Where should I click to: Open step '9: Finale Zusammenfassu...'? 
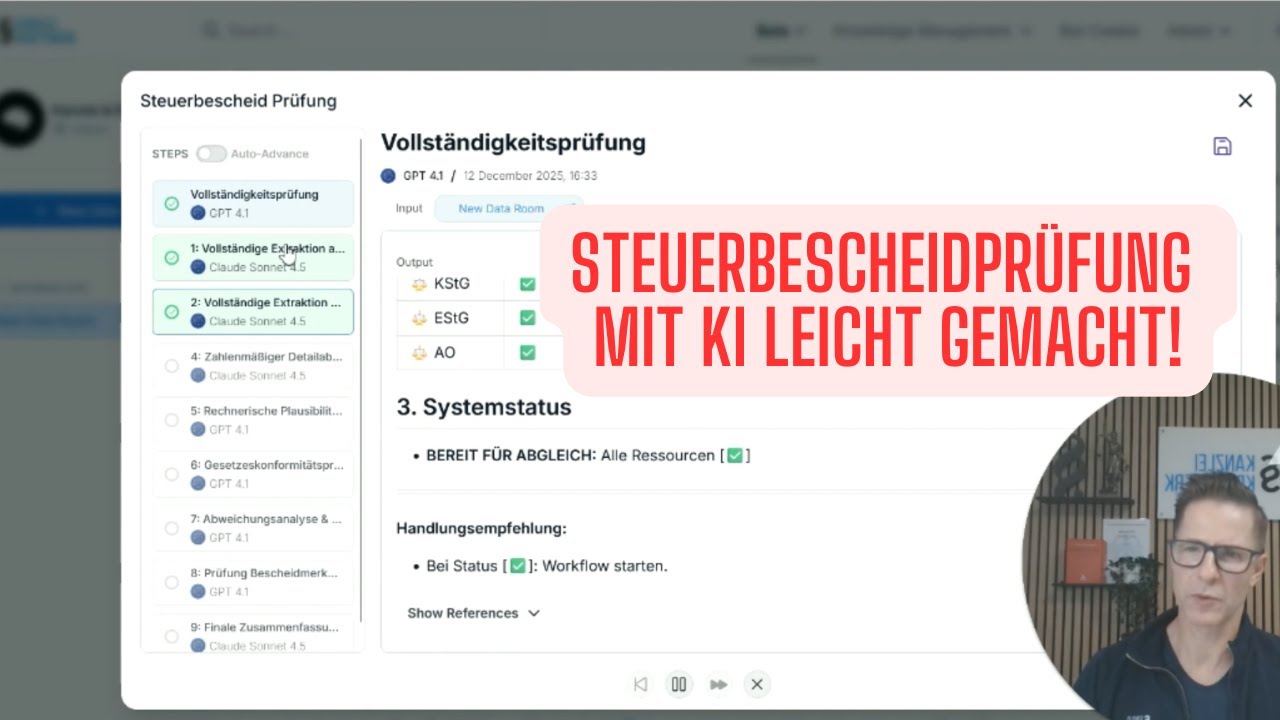[x=253, y=636]
